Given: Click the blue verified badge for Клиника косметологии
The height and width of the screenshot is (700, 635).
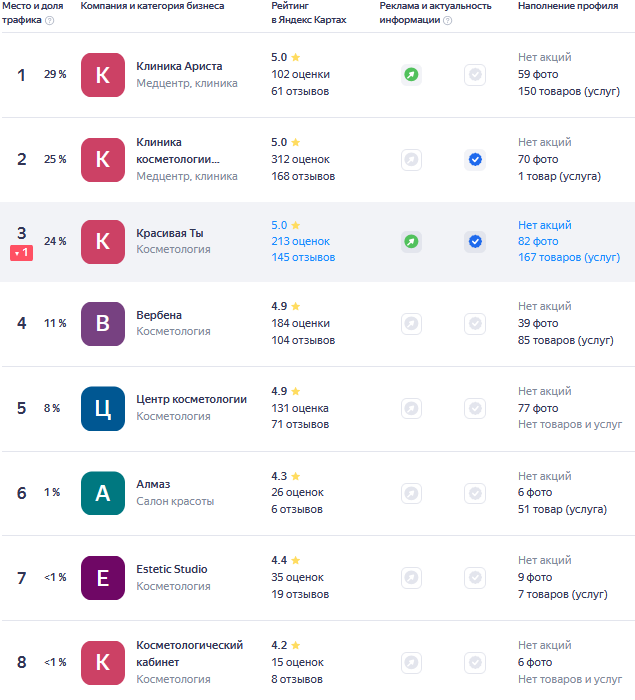Looking at the screenshot, I should [x=475, y=159].
